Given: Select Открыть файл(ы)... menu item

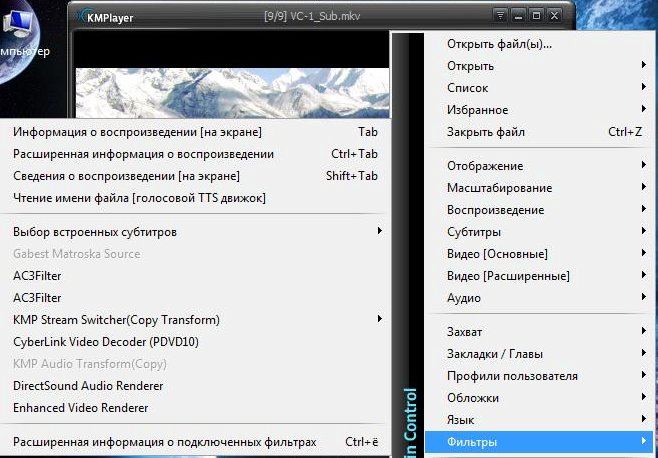Looking at the screenshot, I should coord(539,44).
